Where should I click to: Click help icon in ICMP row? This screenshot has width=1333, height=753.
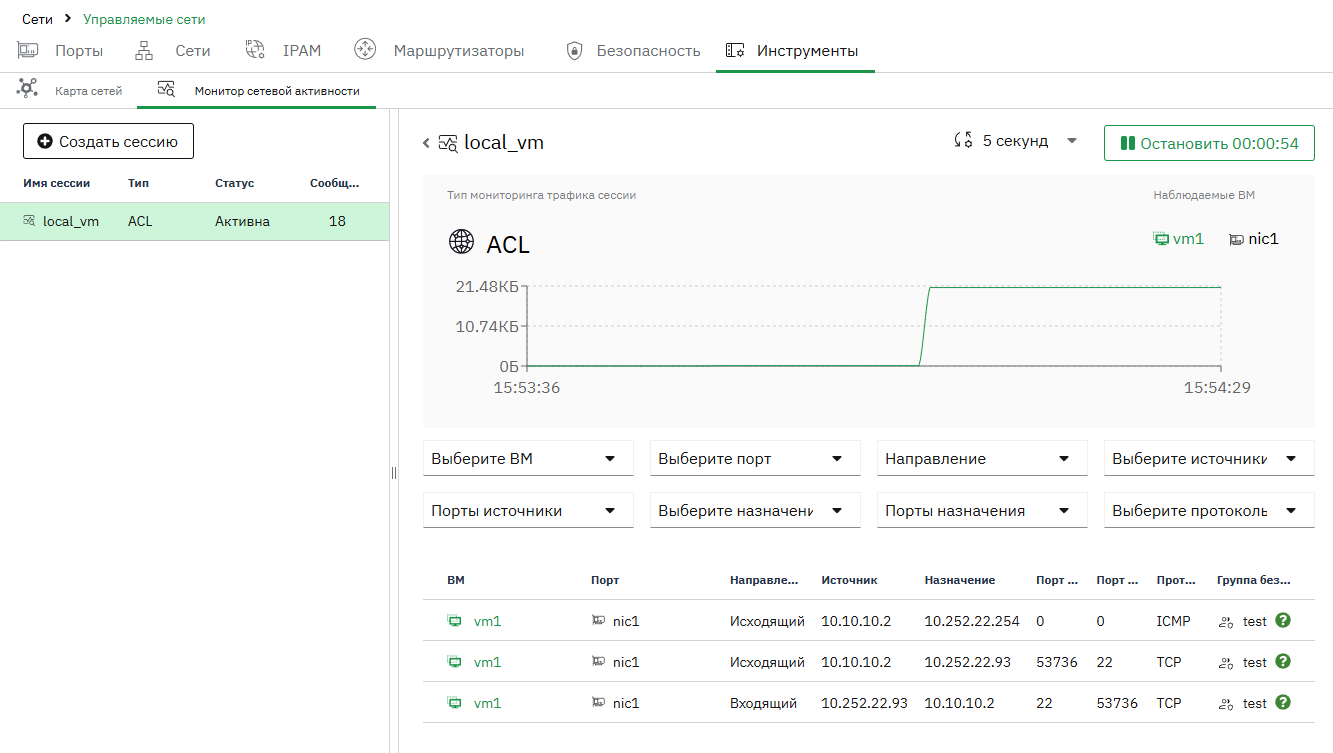pos(1283,620)
